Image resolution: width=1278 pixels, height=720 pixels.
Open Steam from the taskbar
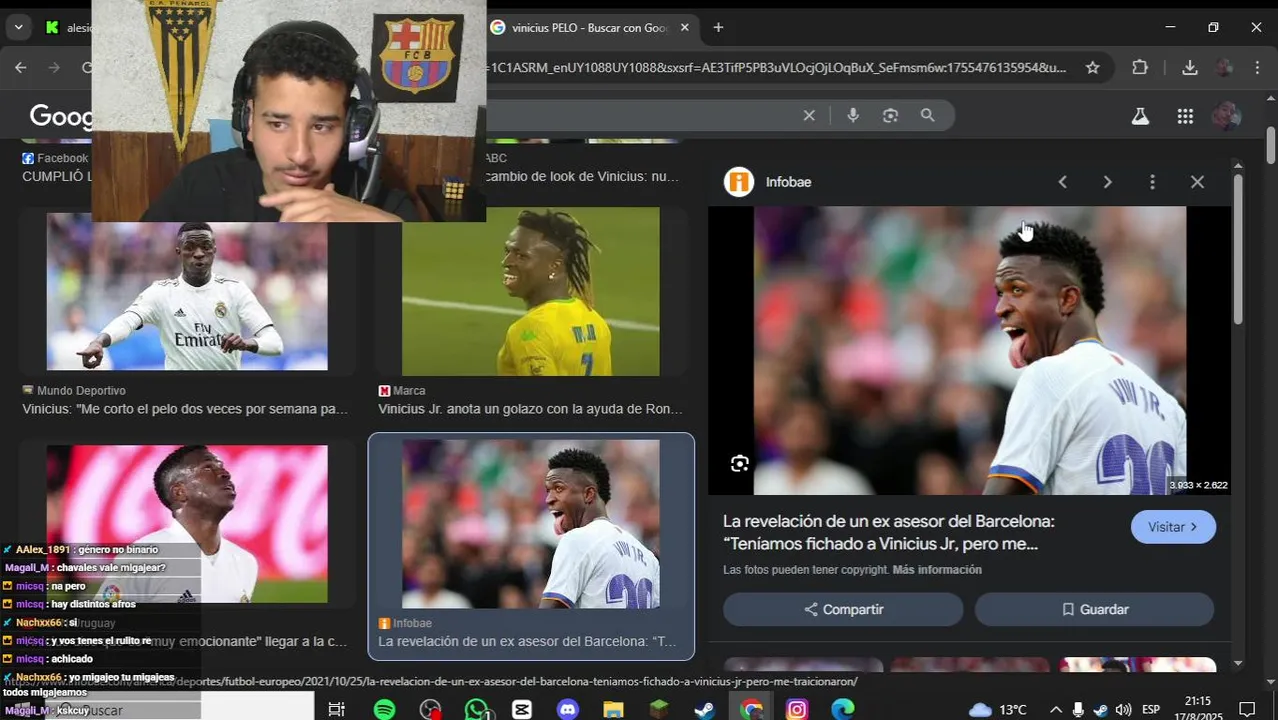point(705,710)
